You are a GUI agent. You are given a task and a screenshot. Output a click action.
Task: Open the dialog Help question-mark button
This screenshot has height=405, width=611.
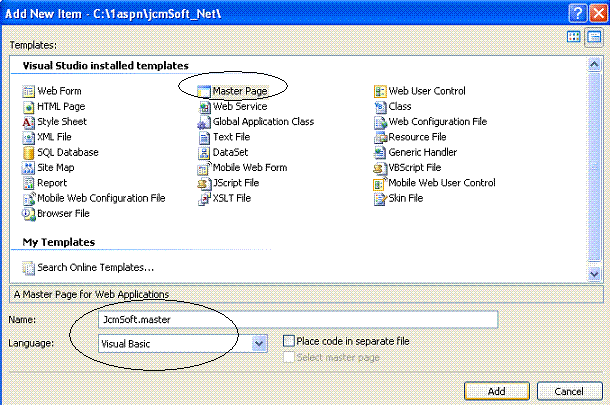[578, 14]
